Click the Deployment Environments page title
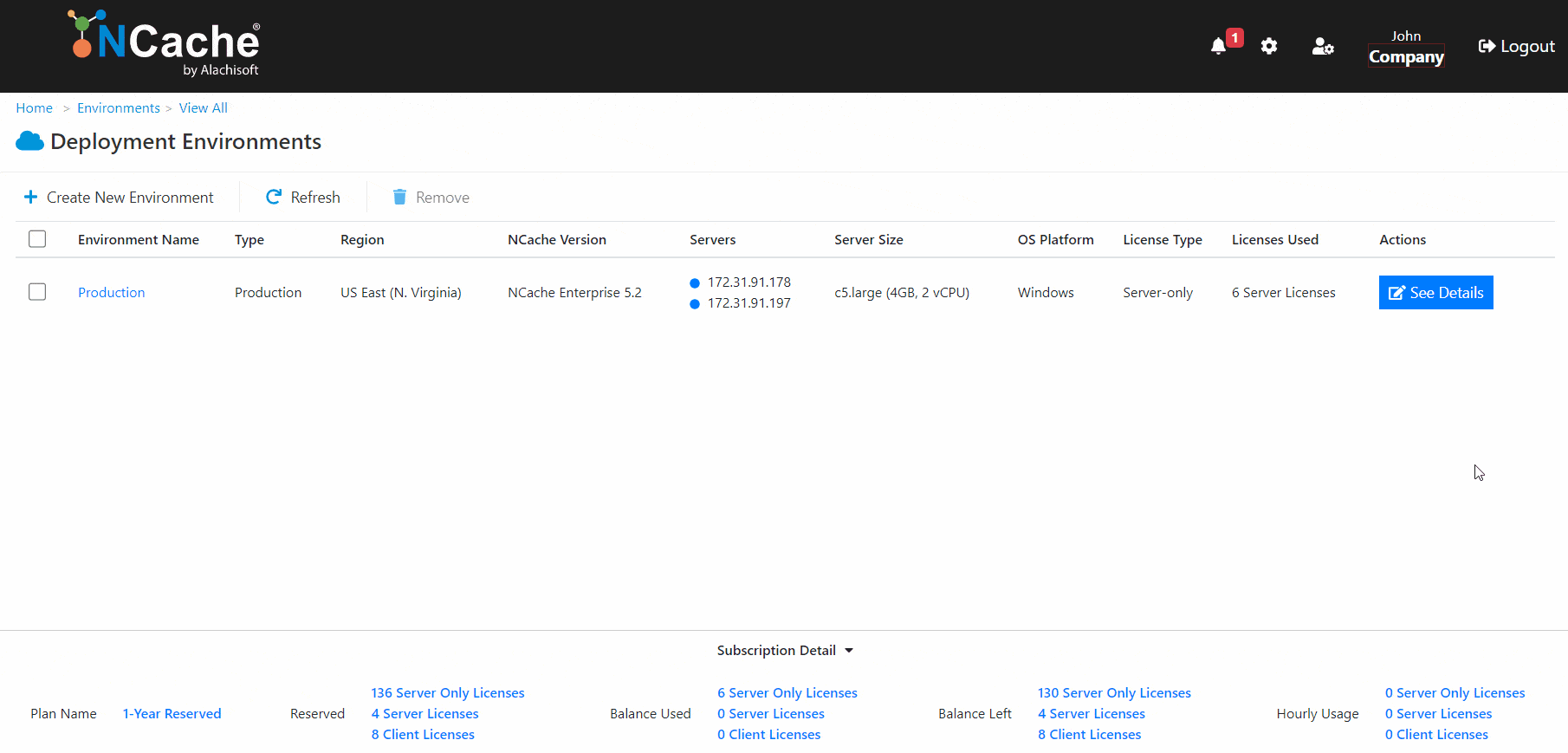This screenshot has height=753, width=1568. point(186,141)
